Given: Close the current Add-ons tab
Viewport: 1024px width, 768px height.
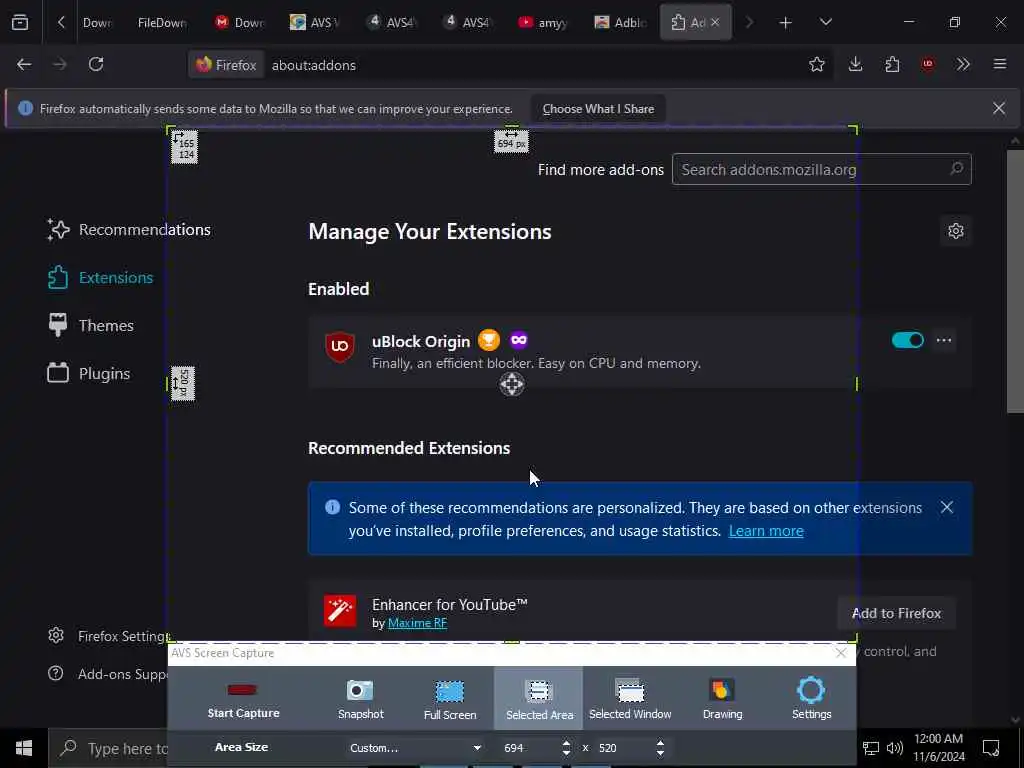Looking at the screenshot, I should (715, 22).
